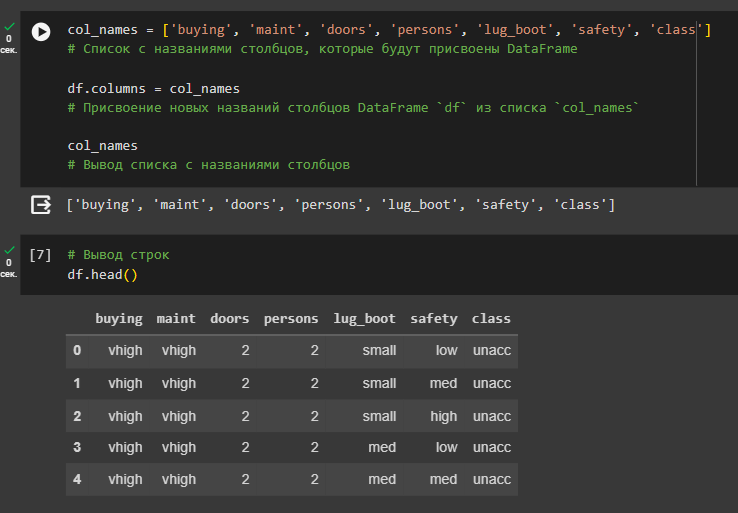Click the persons value 2 in row 0
Screen dimensions: 738x513
click(314, 350)
